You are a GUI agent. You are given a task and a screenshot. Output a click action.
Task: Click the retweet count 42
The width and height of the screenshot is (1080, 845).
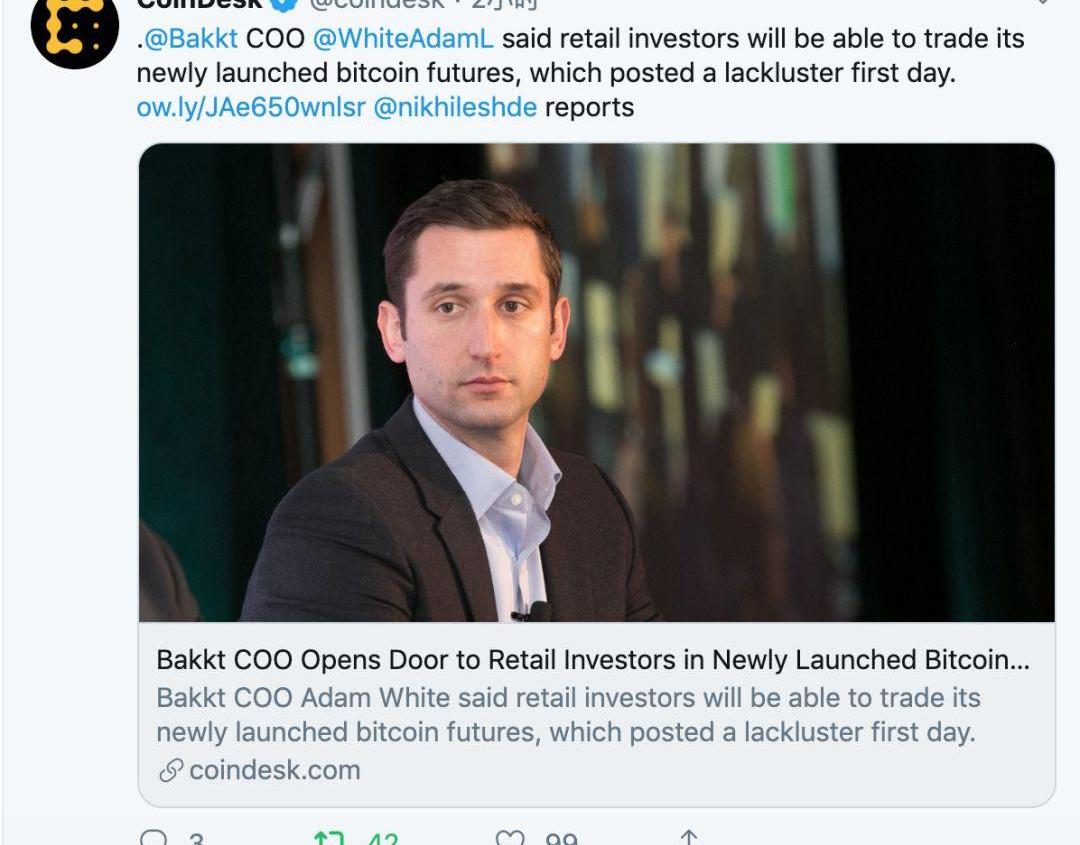click(x=382, y=838)
